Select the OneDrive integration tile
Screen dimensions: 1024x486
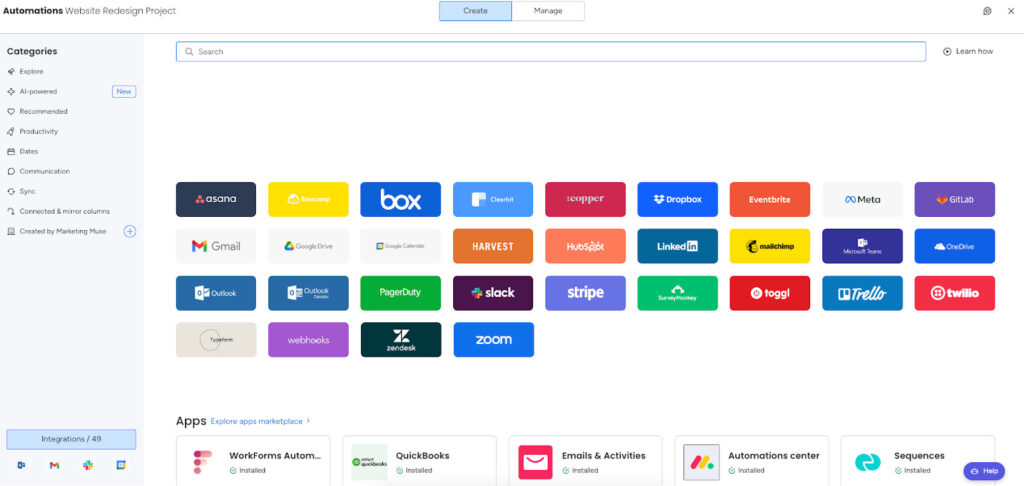click(955, 246)
